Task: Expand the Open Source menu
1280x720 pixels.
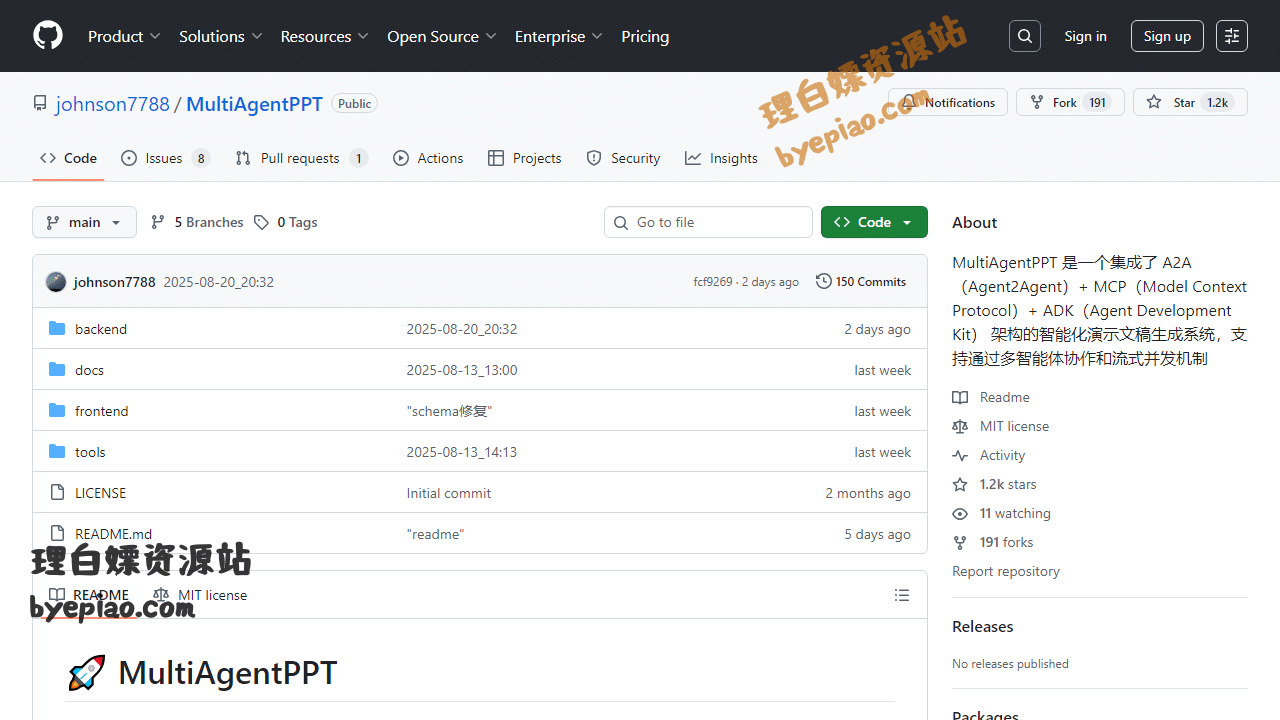Action: (442, 36)
